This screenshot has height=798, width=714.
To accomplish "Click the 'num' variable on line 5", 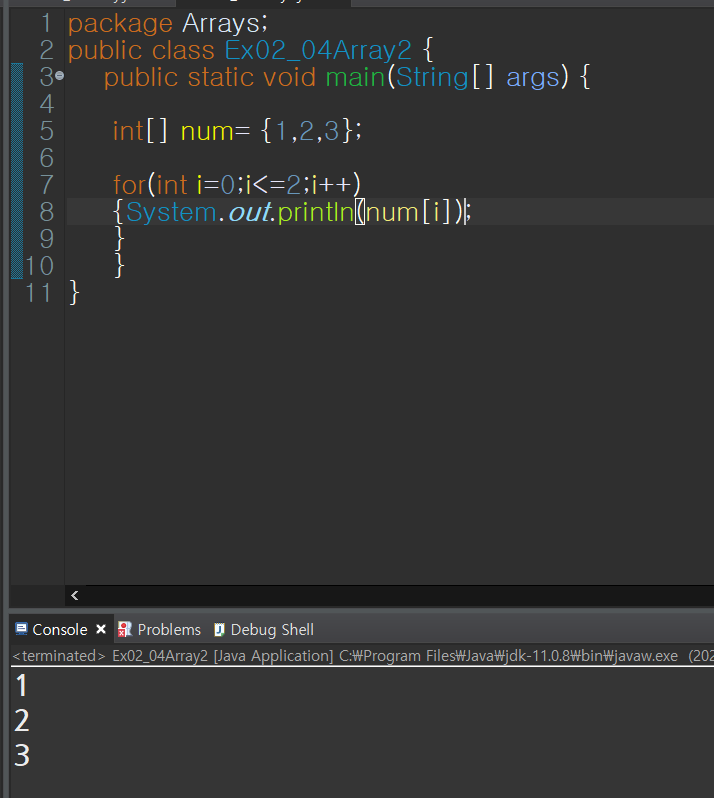I will point(207,131).
